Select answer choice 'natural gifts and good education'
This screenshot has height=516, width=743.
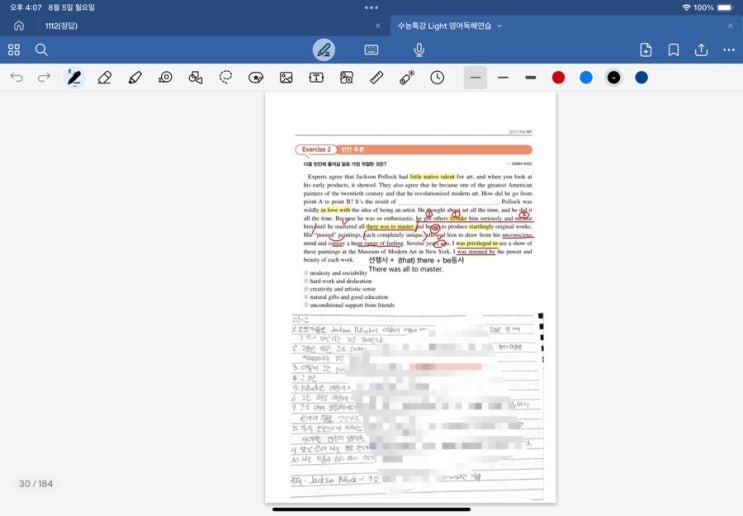click(348, 297)
